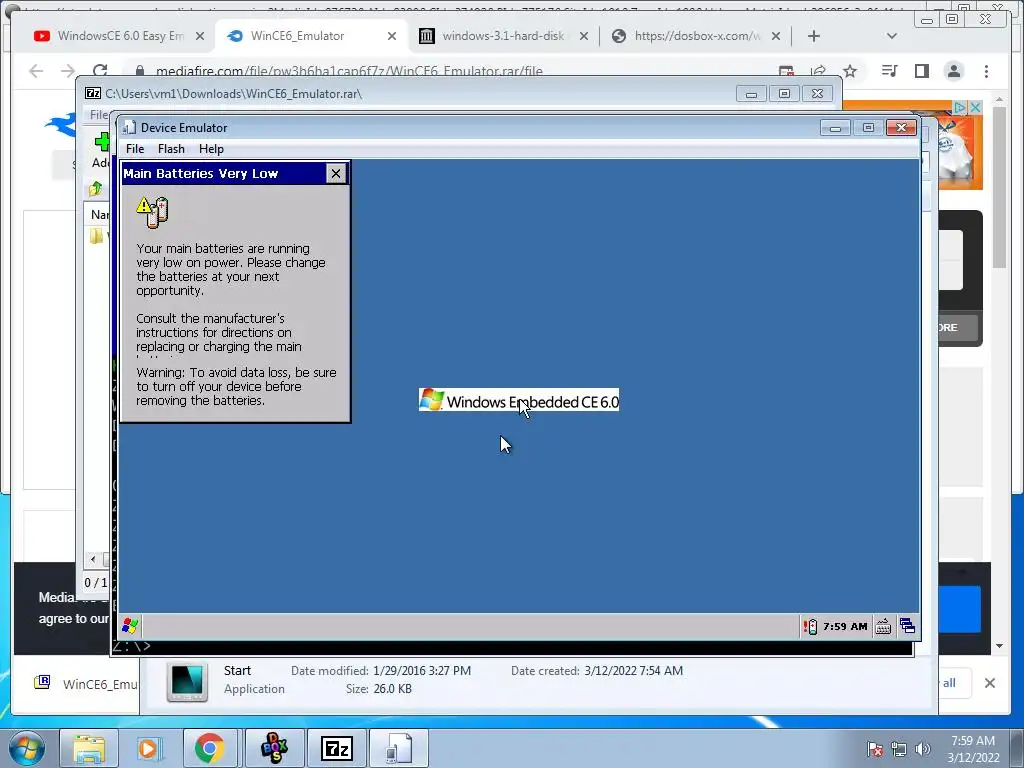Screen dimensions: 1024x768
Task: Close the dosbox-x.com tab
Action: [x=776, y=36]
